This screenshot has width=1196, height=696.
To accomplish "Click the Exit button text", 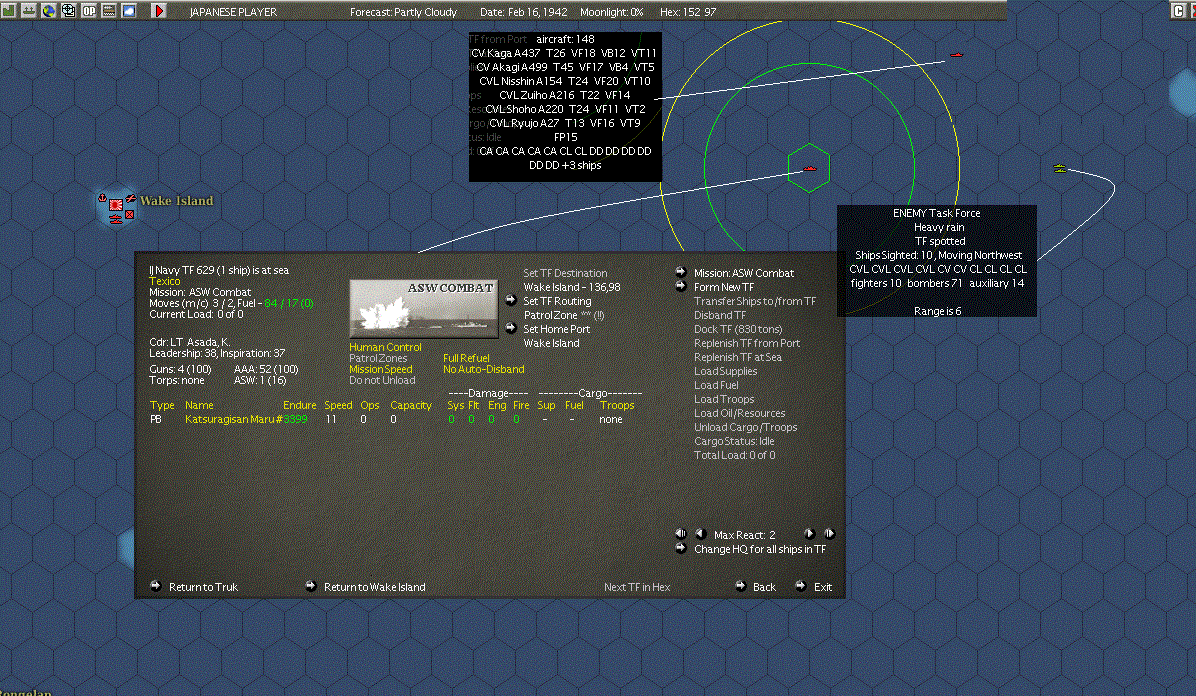I will coord(823,587).
